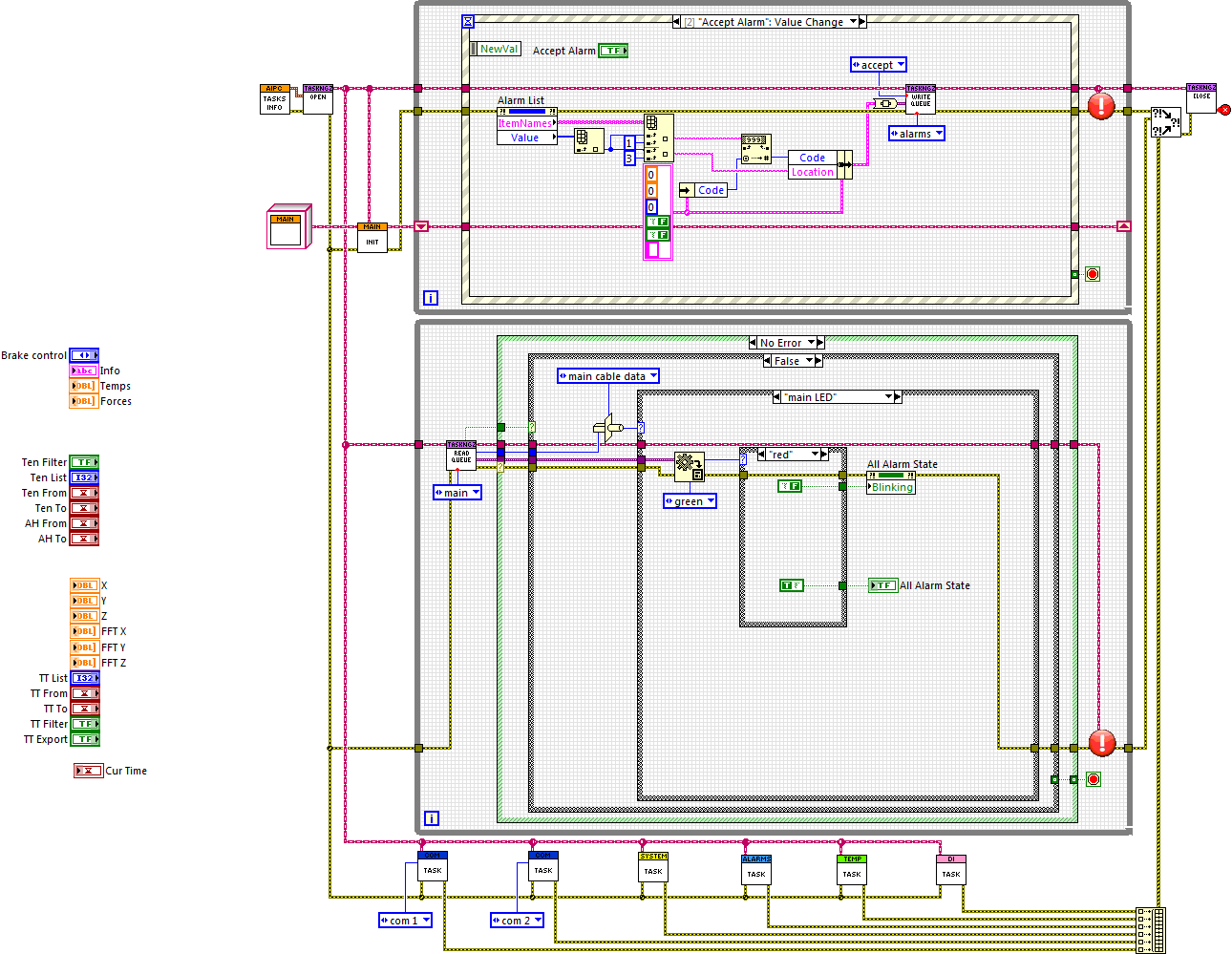This screenshot has height=954, width=1232.
Task: Select the MAIN class constant cube
Action: tap(289, 227)
